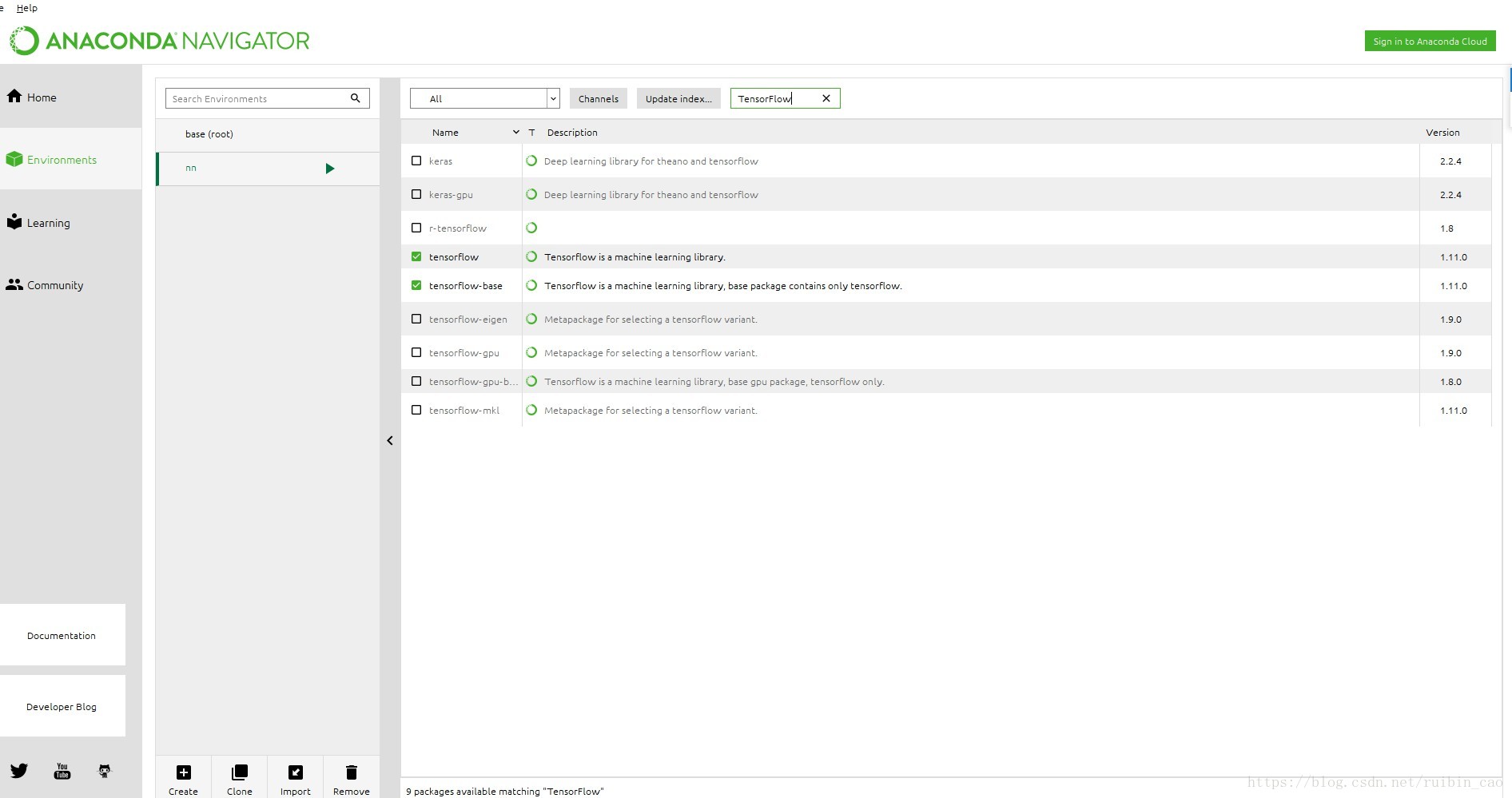Click the type icon of tensorflow row
The width and height of the screenshot is (1512, 798).
click(x=531, y=256)
